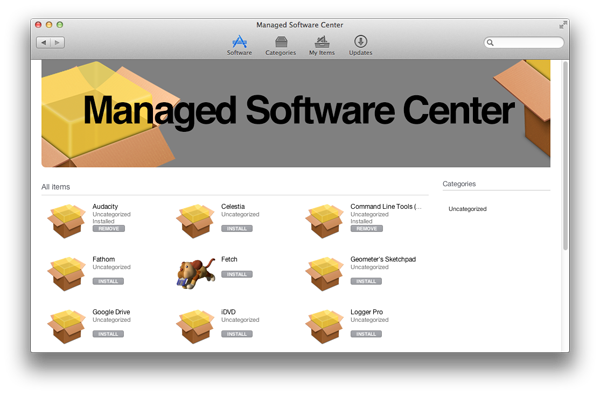Open the Command Line Tools title link
Image resolution: width=600 pixels, height=395 pixels.
click(x=386, y=206)
